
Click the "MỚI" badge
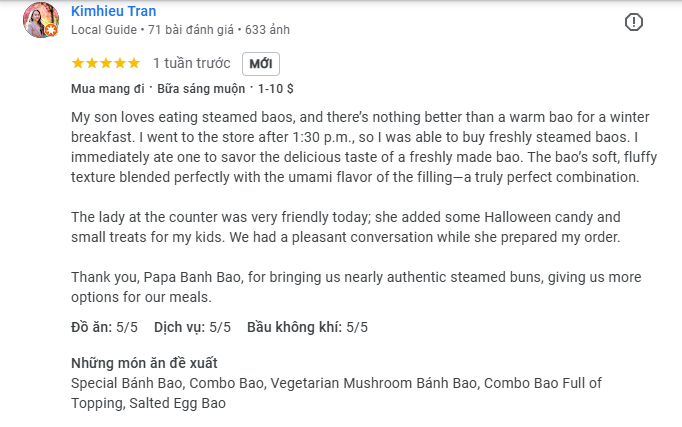pyautogui.click(x=261, y=63)
